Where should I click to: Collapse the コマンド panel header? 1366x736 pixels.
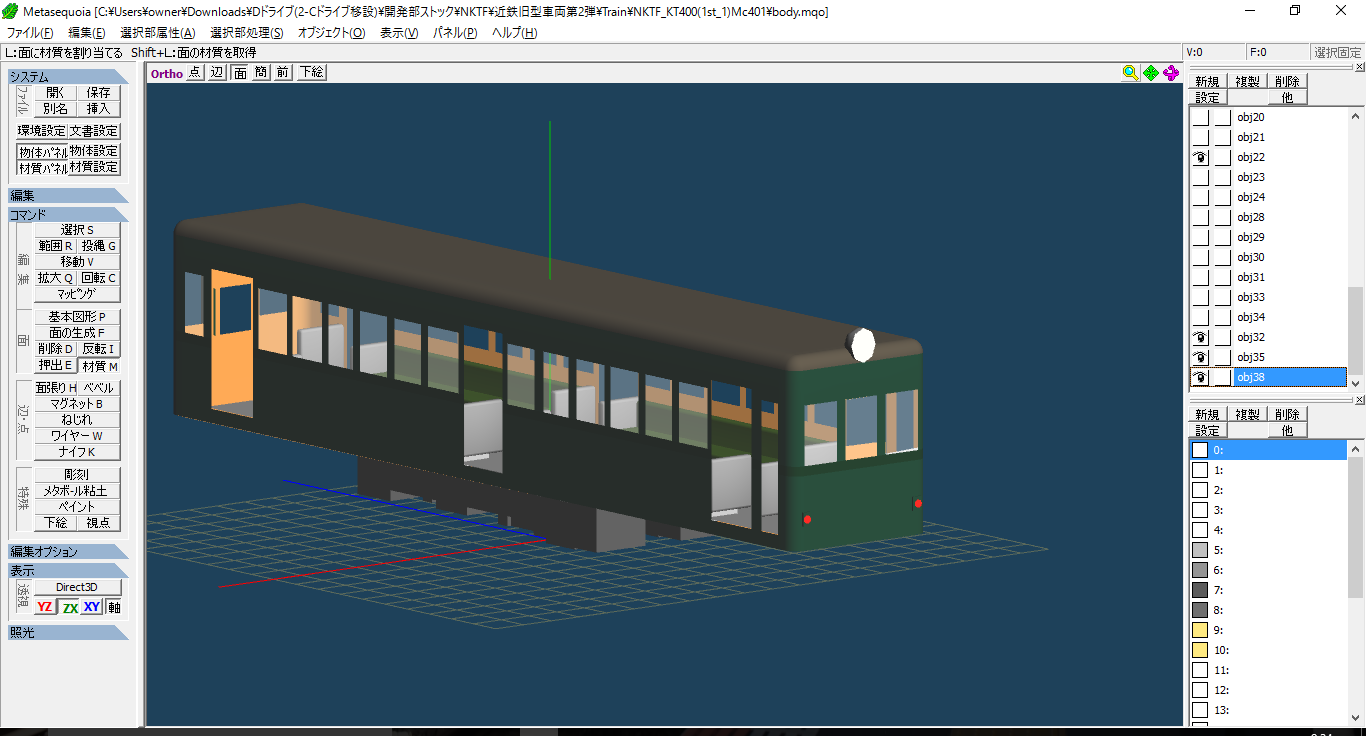tap(69, 215)
